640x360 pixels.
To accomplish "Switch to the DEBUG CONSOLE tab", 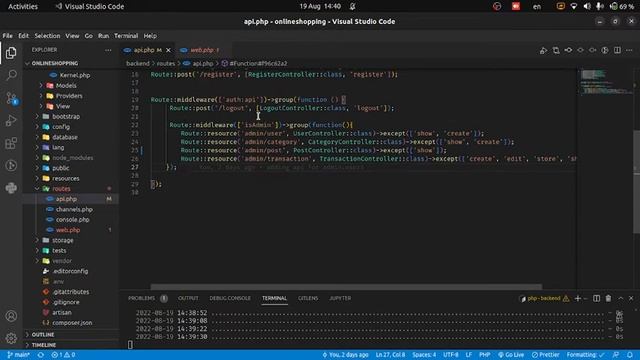I will tap(230, 298).
